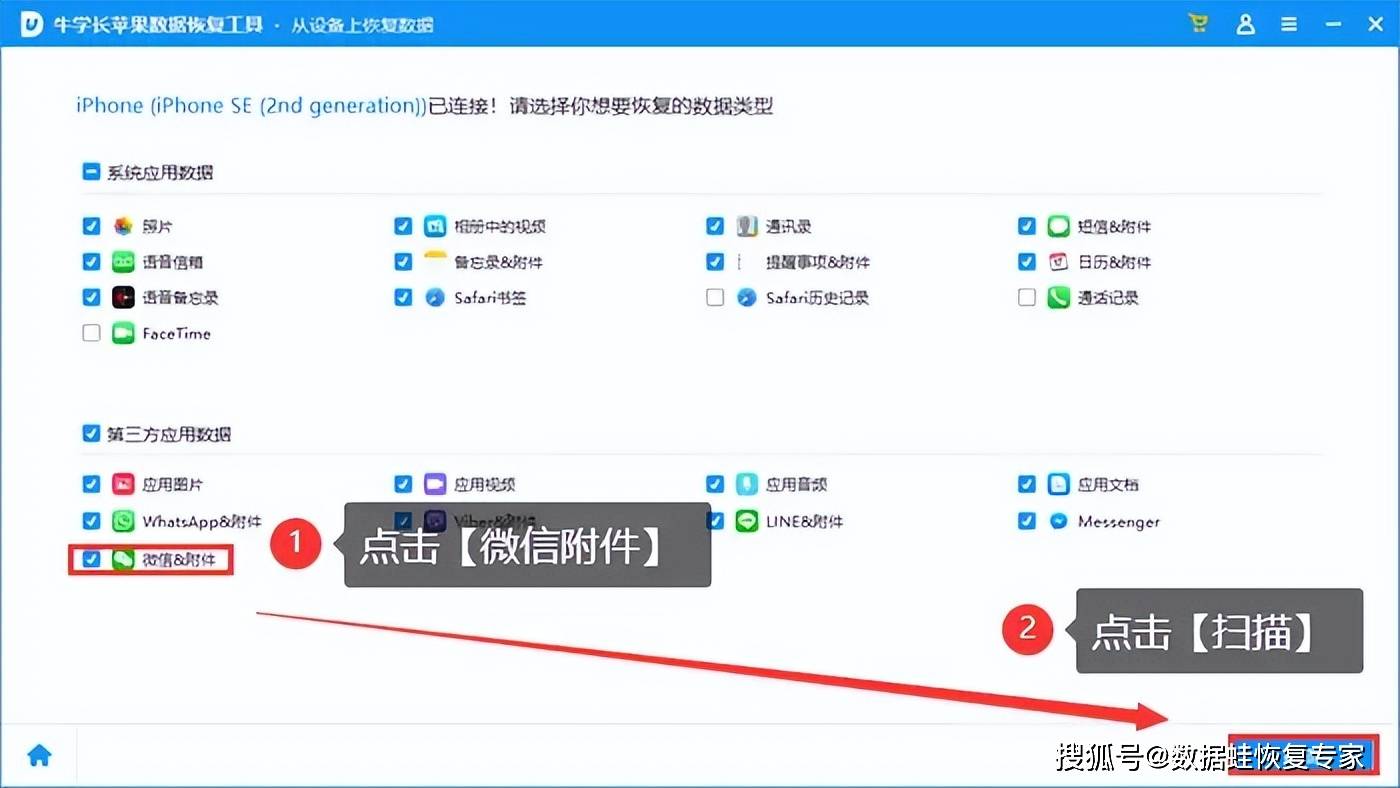Screen dimensions: 1400x788
Task: Click the iPhone SE device name link
Action: tap(252, 106)
